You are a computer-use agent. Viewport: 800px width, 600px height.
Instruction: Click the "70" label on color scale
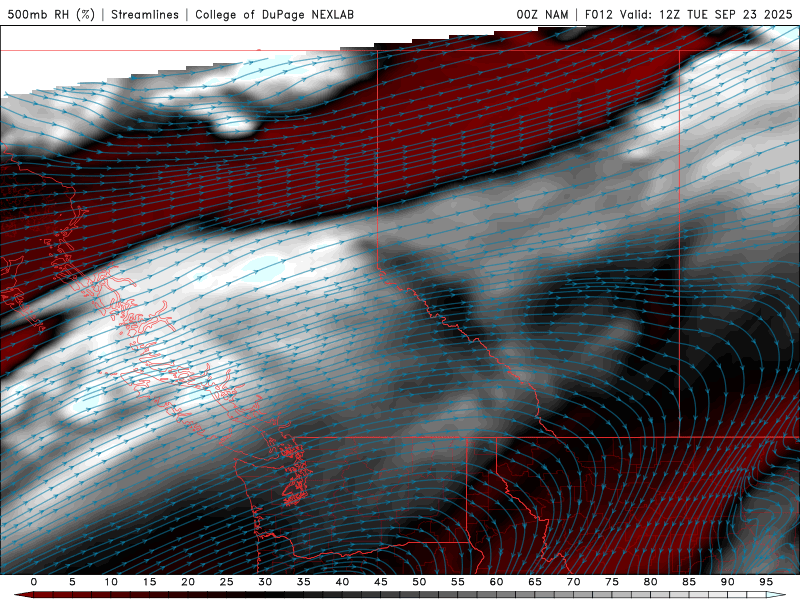click(573, 582)
